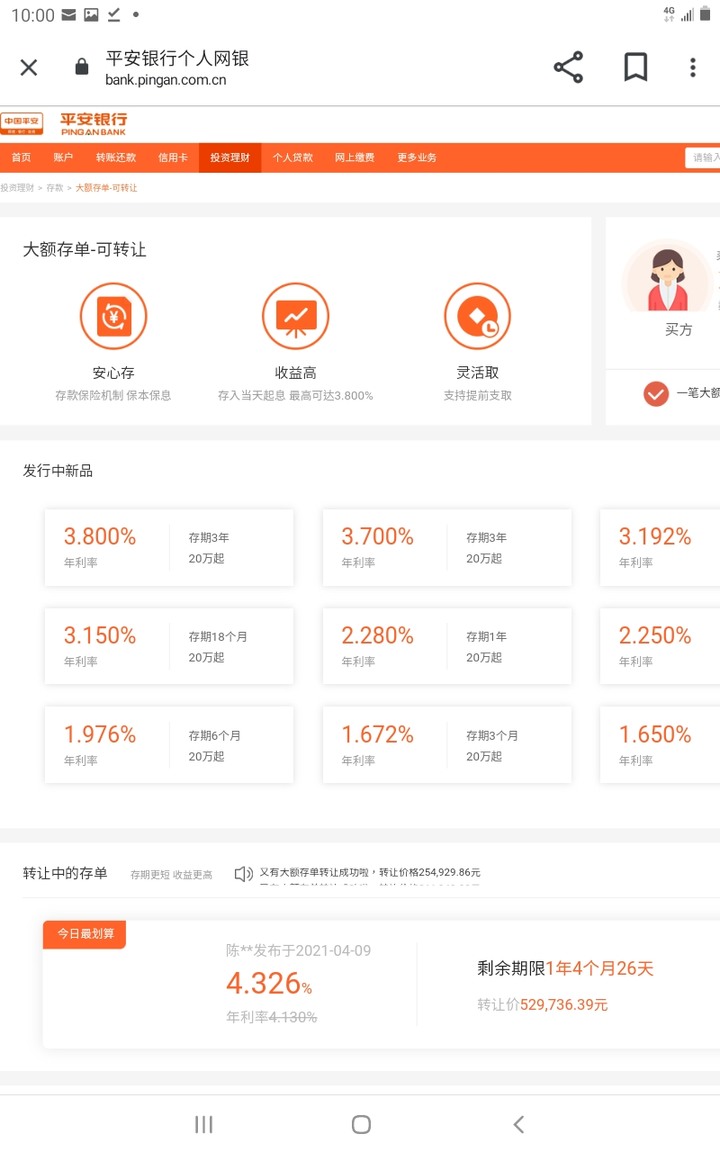Click the bank.pingan.com.cn URL text
Screen dimensions: 720x1152
(x=165, y=80)
